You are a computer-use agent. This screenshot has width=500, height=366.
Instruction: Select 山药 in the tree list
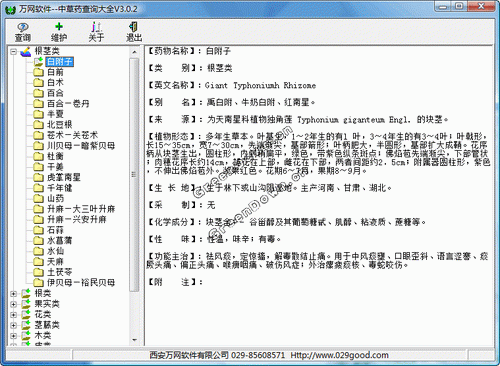coord(55,198)
